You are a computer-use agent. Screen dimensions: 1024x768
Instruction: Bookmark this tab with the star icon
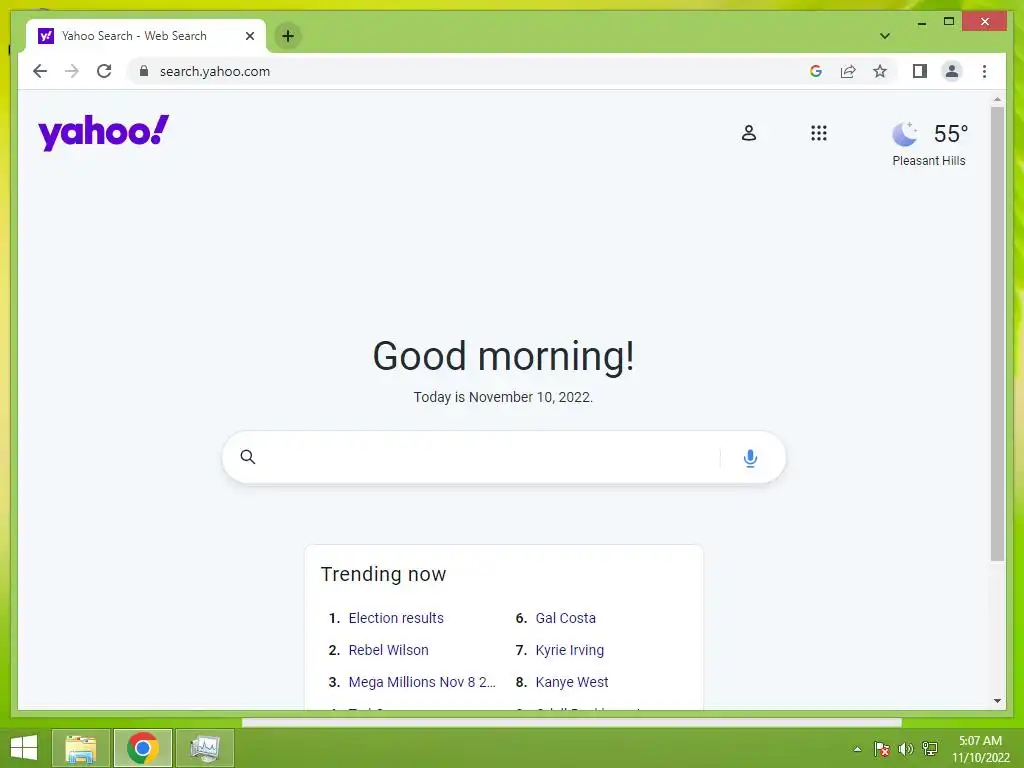[880, 71]
